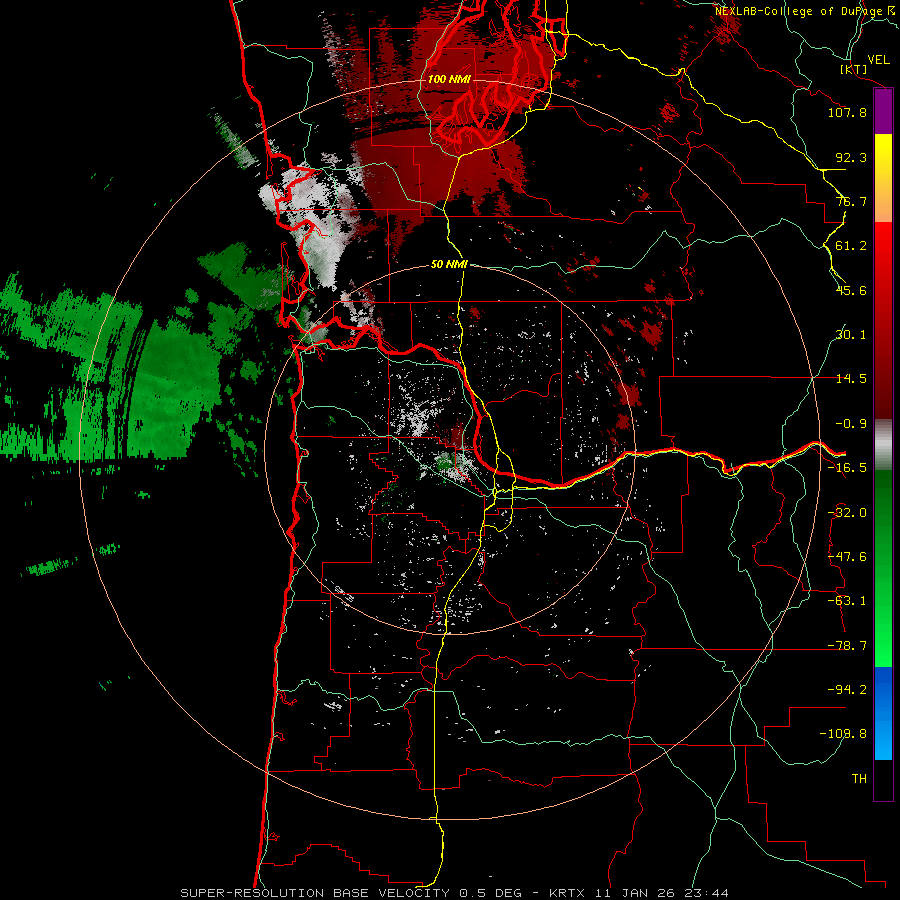Click the TH threshold label on legend
Viewport: 900px width, 900px height.
859,779
